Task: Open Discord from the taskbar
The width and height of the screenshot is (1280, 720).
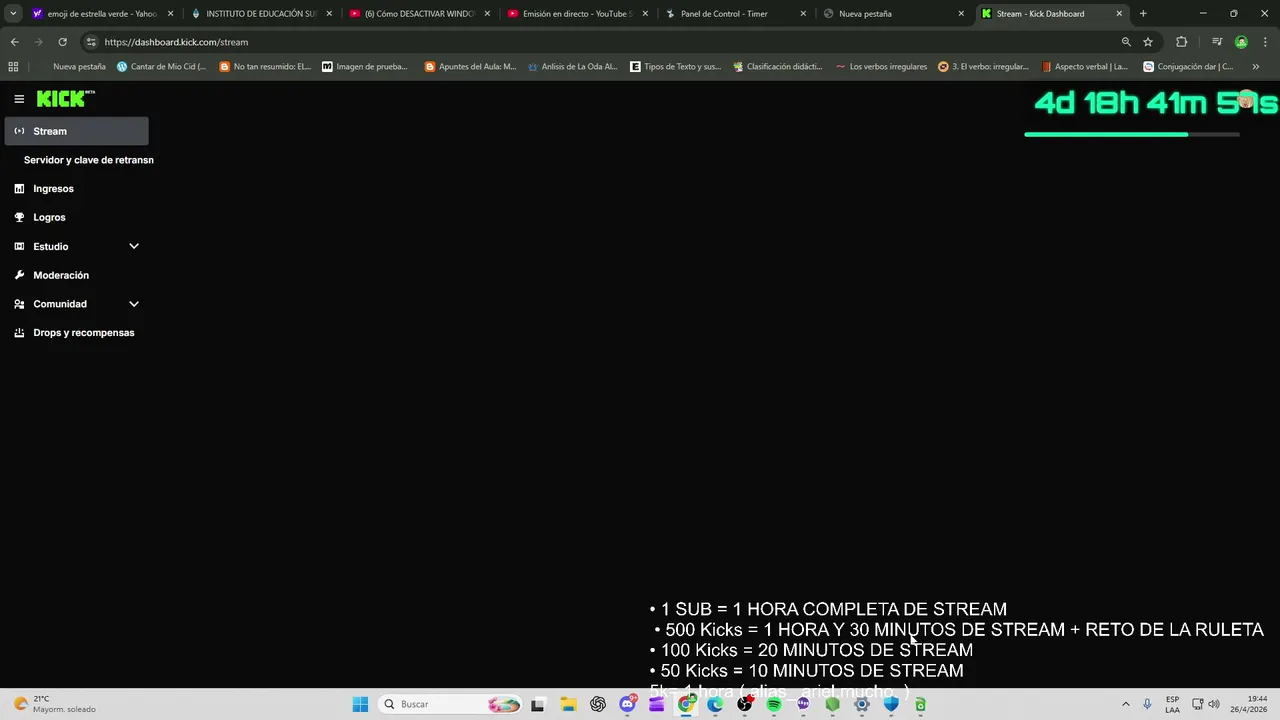Action: tap(627, 704)
